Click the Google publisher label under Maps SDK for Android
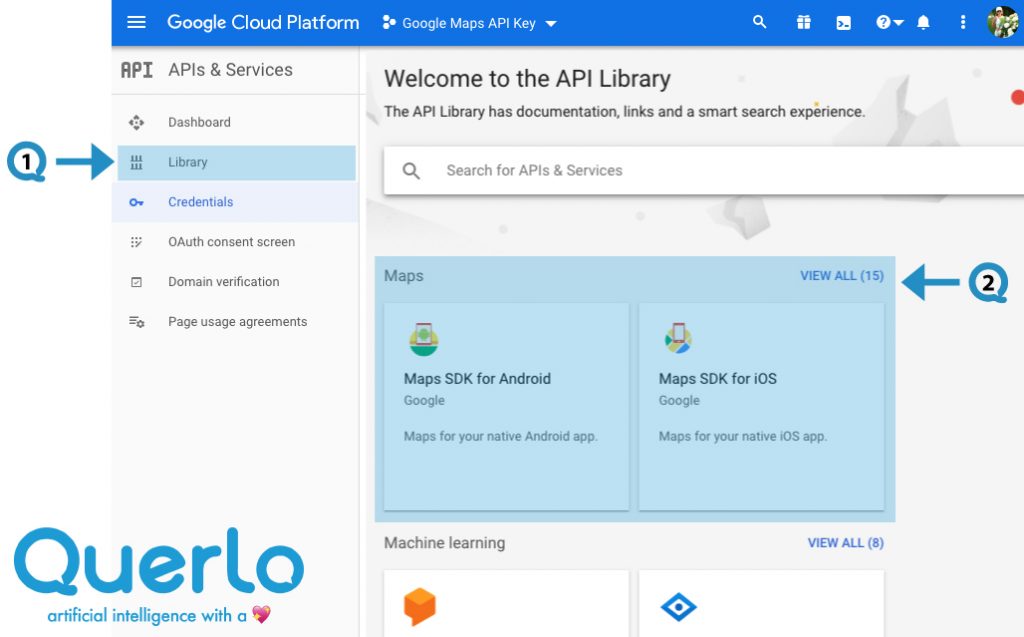Viewport: 1024px width, 637px height. [x=424, y=400]
